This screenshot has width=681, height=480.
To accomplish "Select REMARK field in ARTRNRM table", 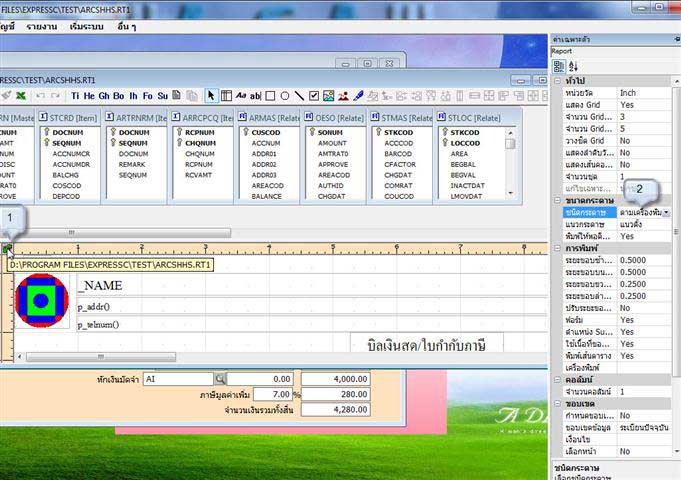I will [x=132, y=164].
